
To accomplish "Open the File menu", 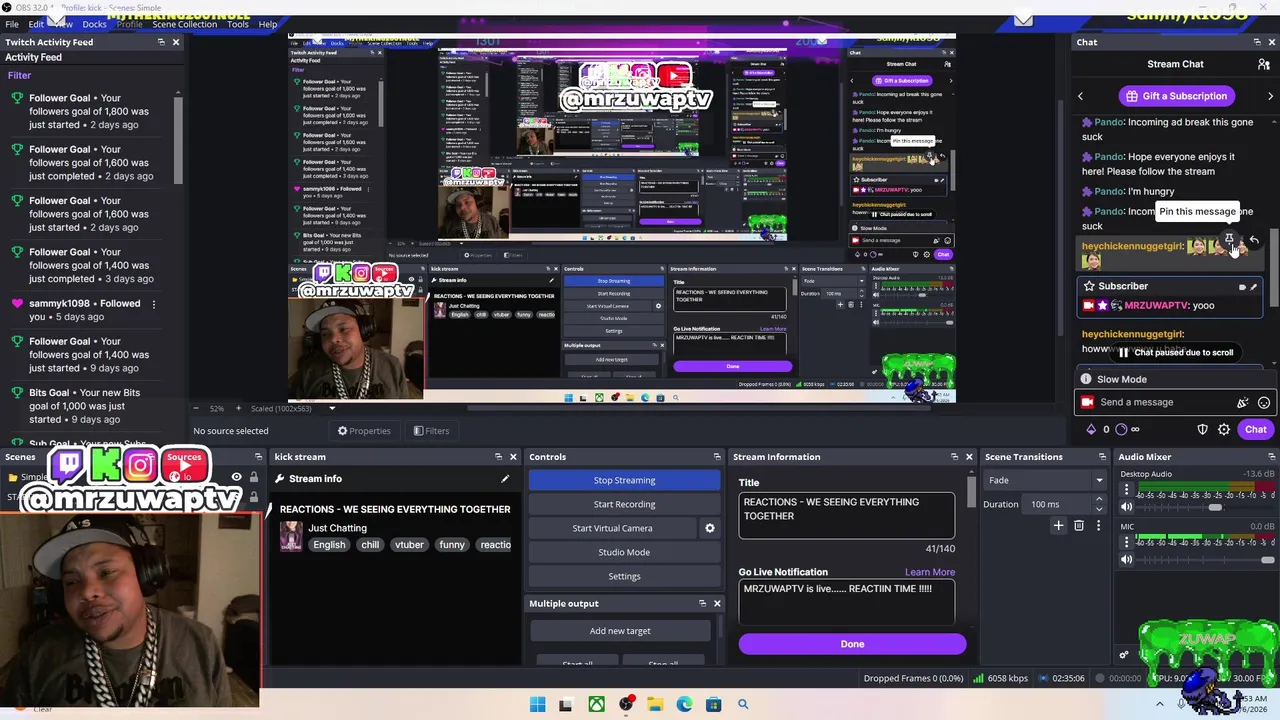I will click(12, 24).
